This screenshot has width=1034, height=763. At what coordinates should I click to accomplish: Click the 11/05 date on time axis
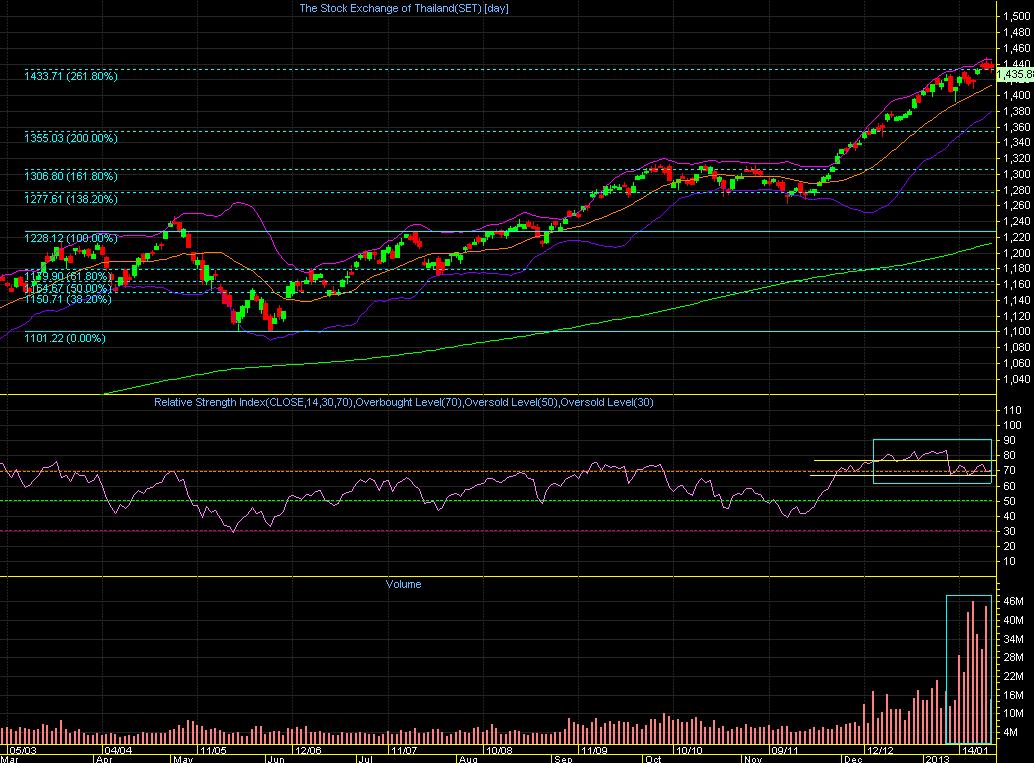(x=213, y=750)
